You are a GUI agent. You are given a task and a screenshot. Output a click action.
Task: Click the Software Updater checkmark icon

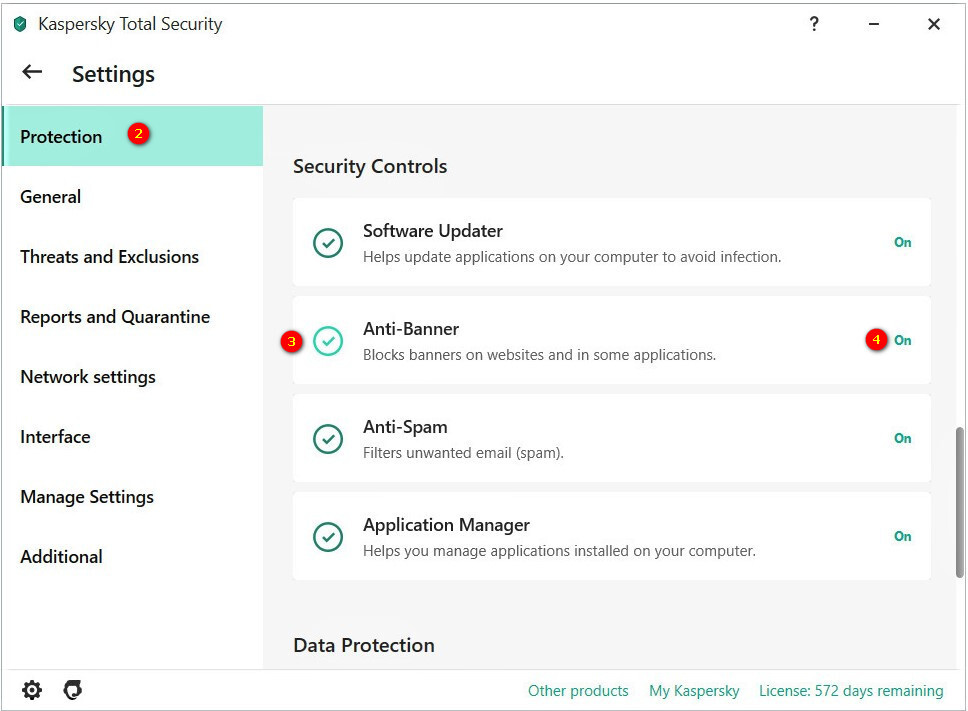tap(328, 243)
